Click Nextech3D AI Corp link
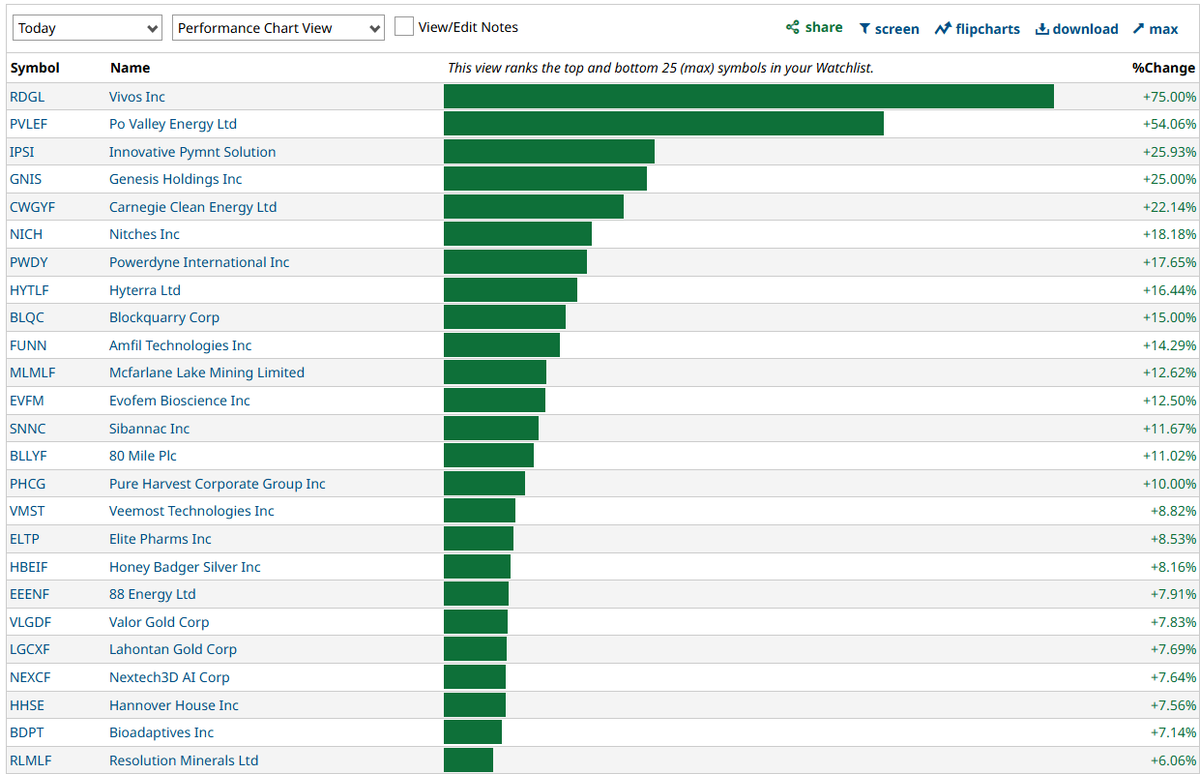 tap(169, 677)
